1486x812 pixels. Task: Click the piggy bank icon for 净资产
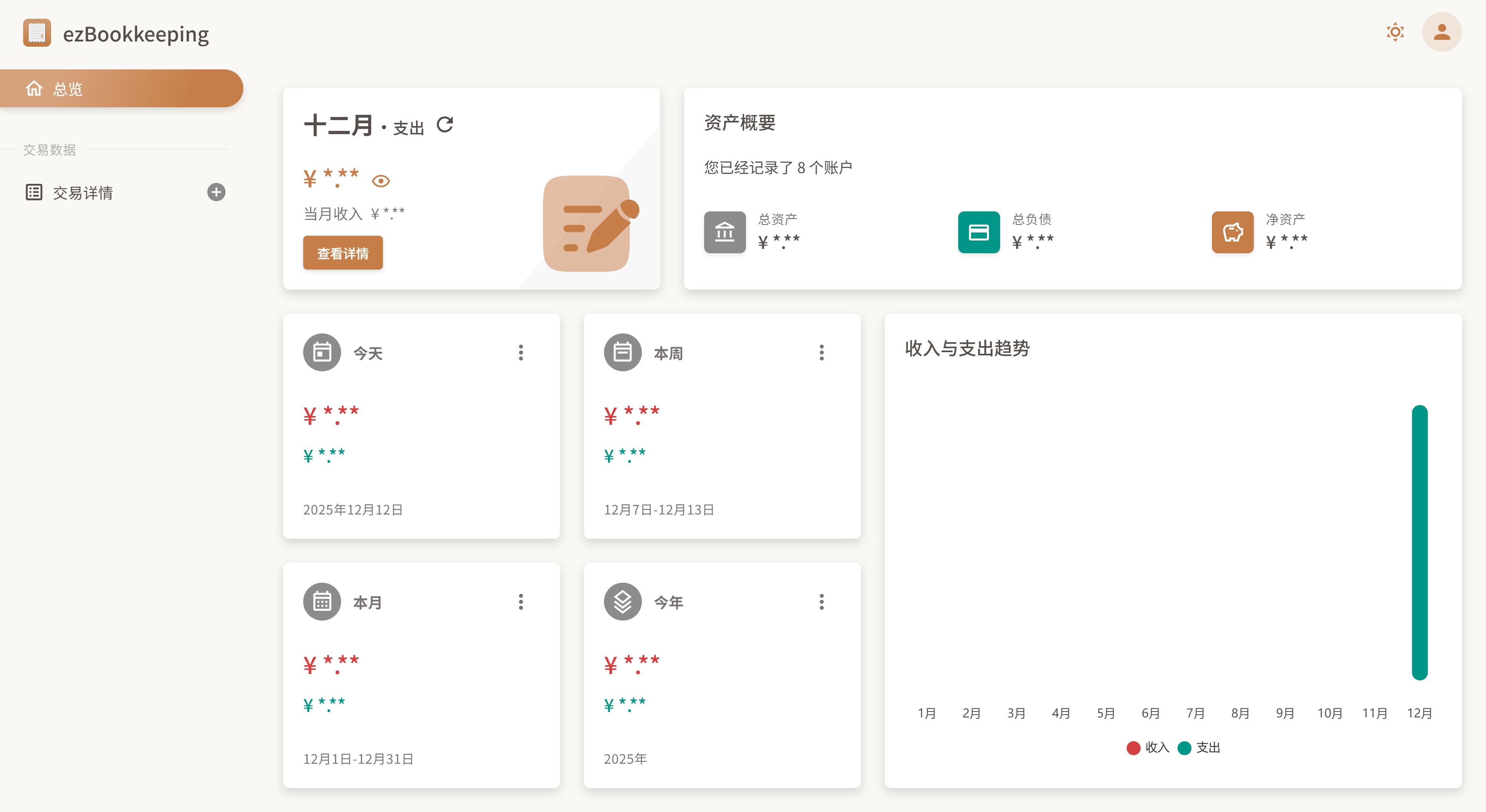pyautogui.click(x=1232, y=233)
